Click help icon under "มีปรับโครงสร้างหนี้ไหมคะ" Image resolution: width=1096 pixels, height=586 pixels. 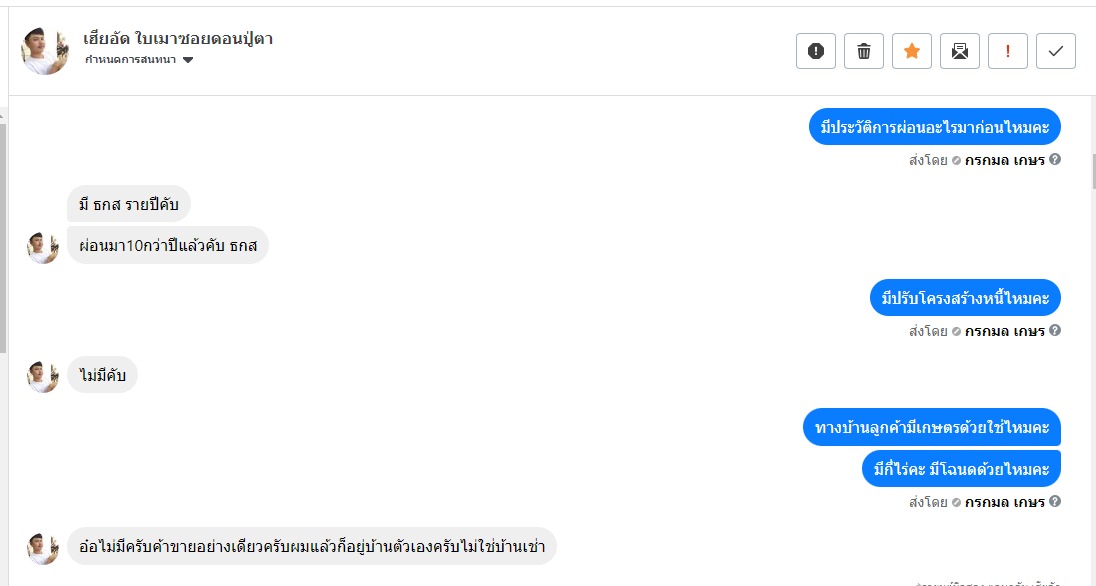tap(1055, 330)
